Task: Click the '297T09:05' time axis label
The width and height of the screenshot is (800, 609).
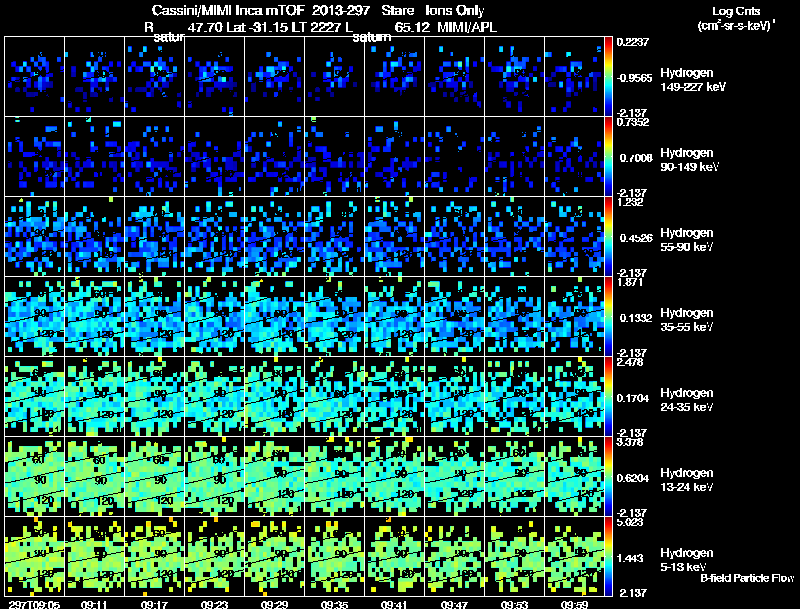Action: click(34, 605)
